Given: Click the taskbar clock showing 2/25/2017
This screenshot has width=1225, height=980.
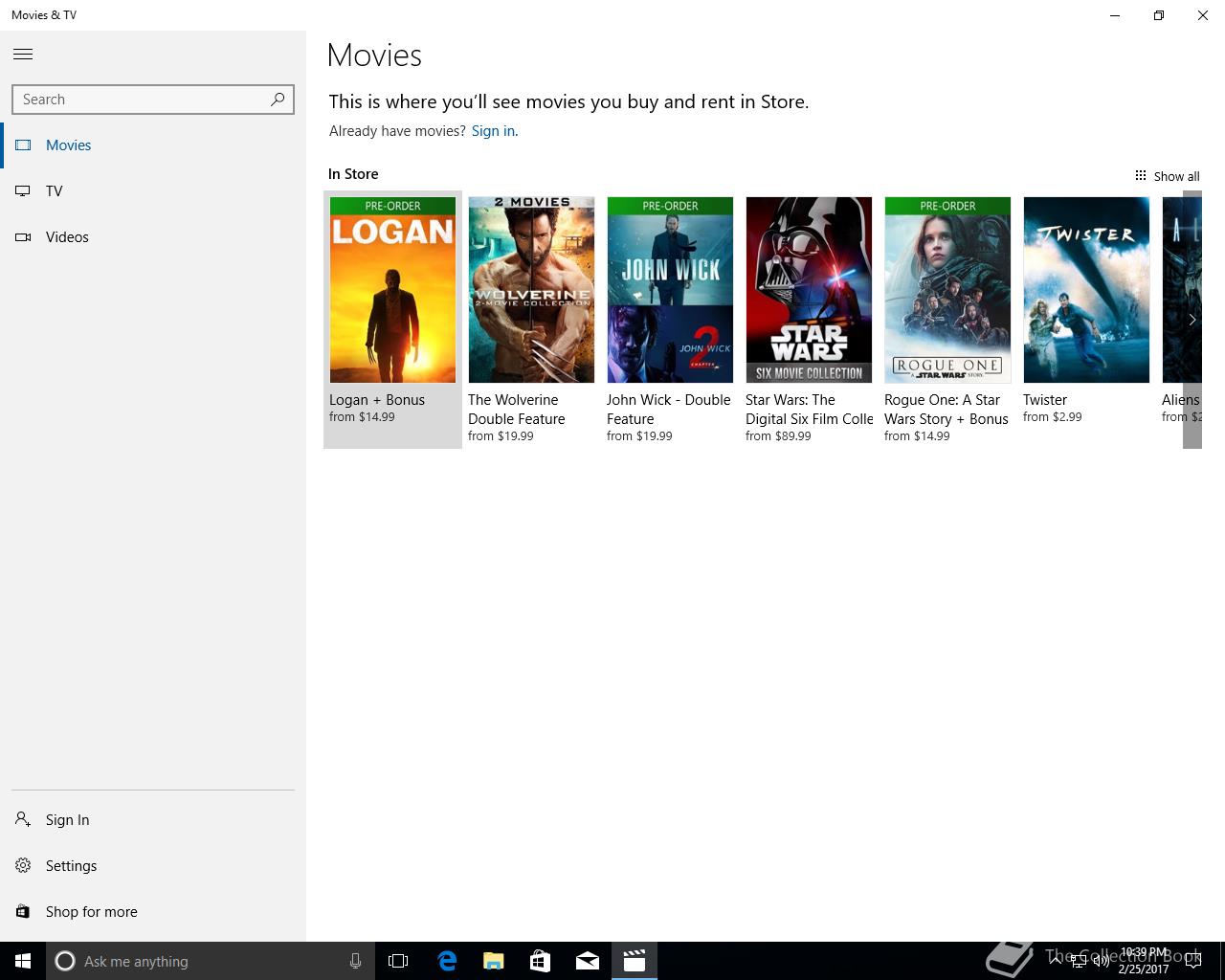Looking at the screenshot, I should (x=1144, y=961).
